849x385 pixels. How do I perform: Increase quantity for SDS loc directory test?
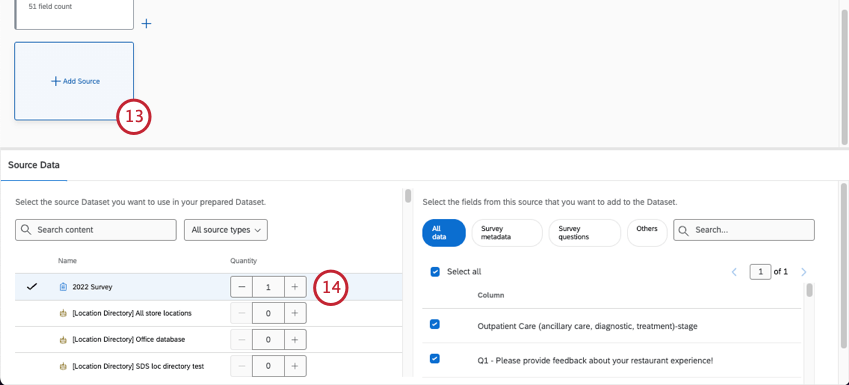295,366
